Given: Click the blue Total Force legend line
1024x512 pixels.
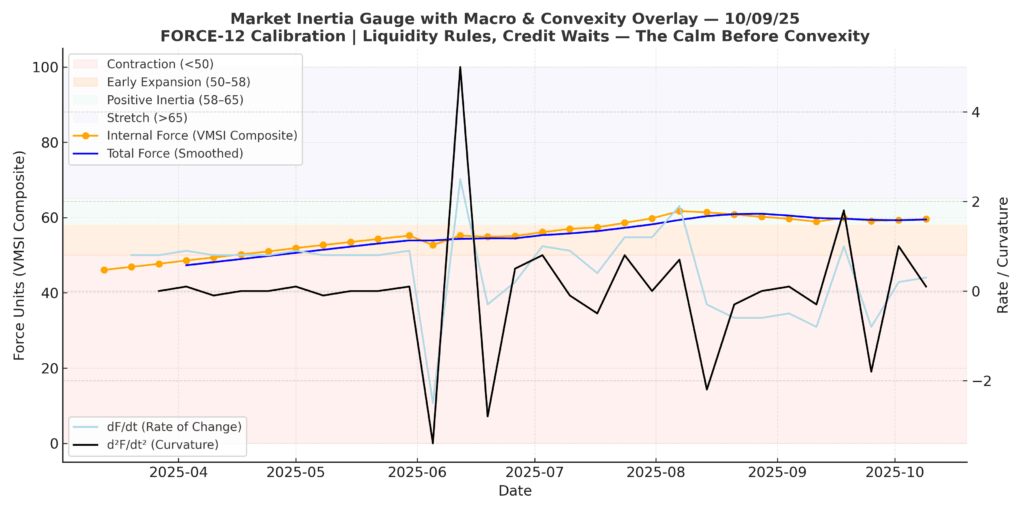Looking at the screenshot, I should (85, 153).
